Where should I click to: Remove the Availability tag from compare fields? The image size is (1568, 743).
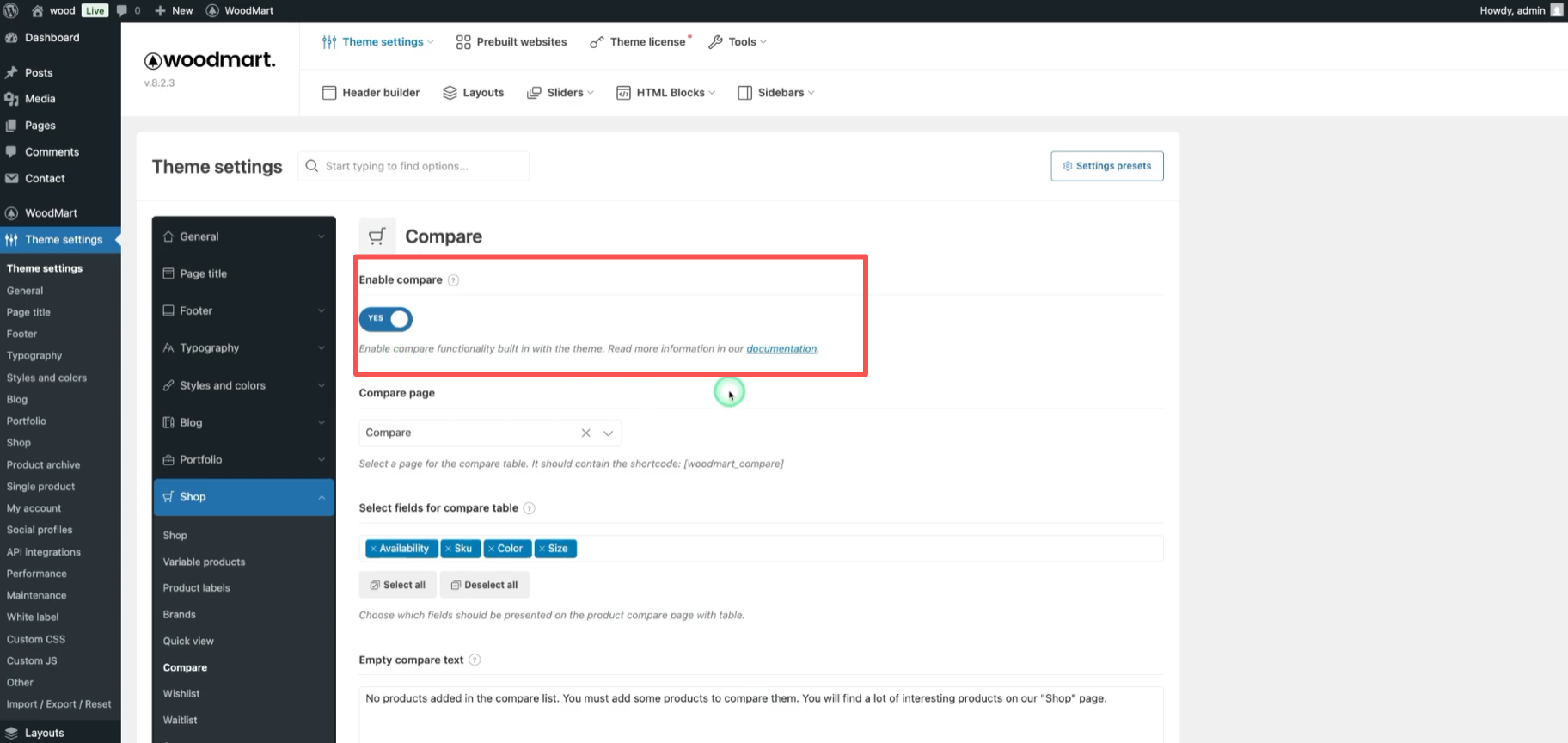point(373,549)
